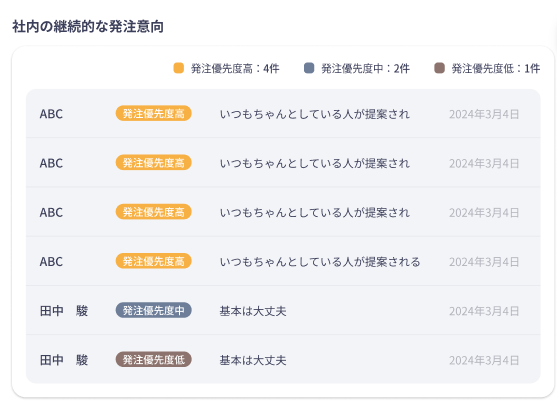Open 基本は大丈夫 comment beside 発注優先度中 badge
Screen dimensions: 557x405
[x=253, y=311]
